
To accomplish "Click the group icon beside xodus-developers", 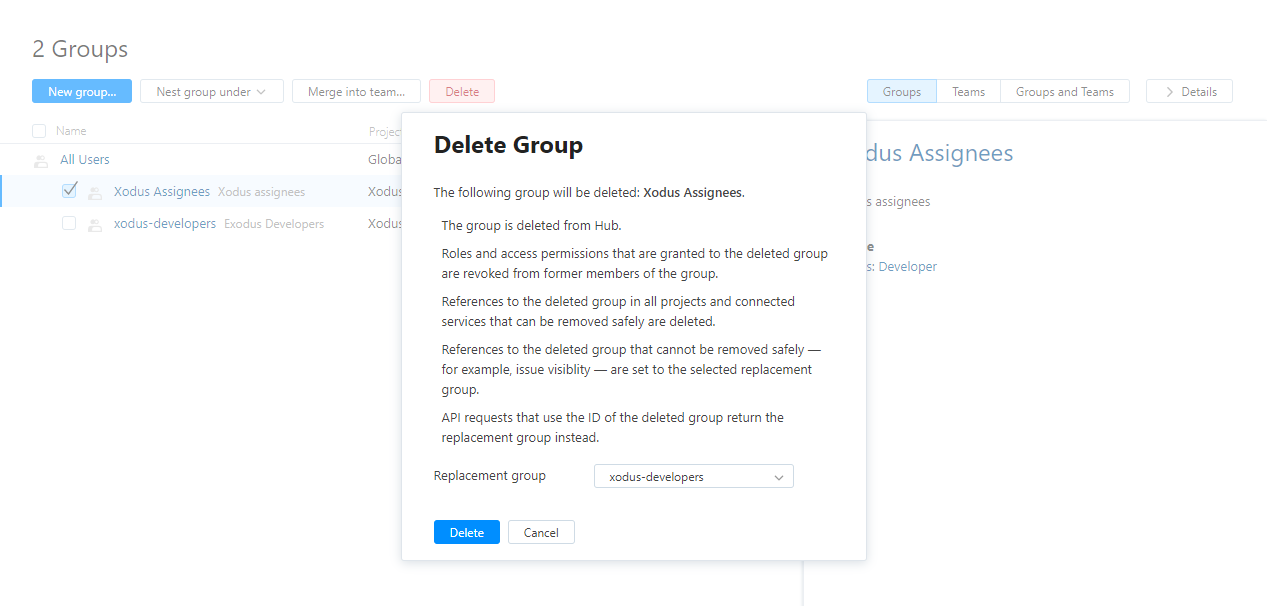I will (x=94, y=223).
